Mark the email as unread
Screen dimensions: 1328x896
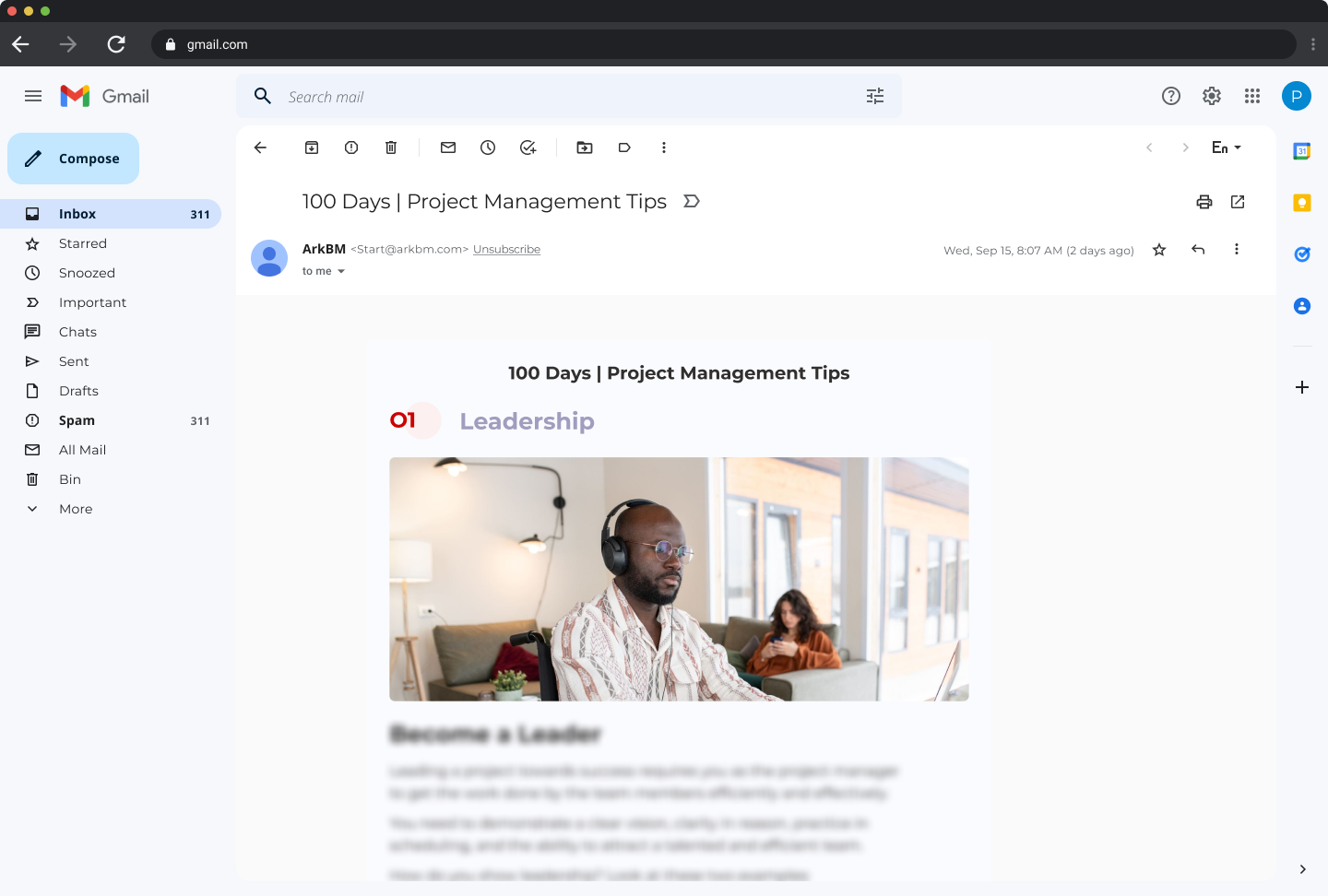(448, 147)
